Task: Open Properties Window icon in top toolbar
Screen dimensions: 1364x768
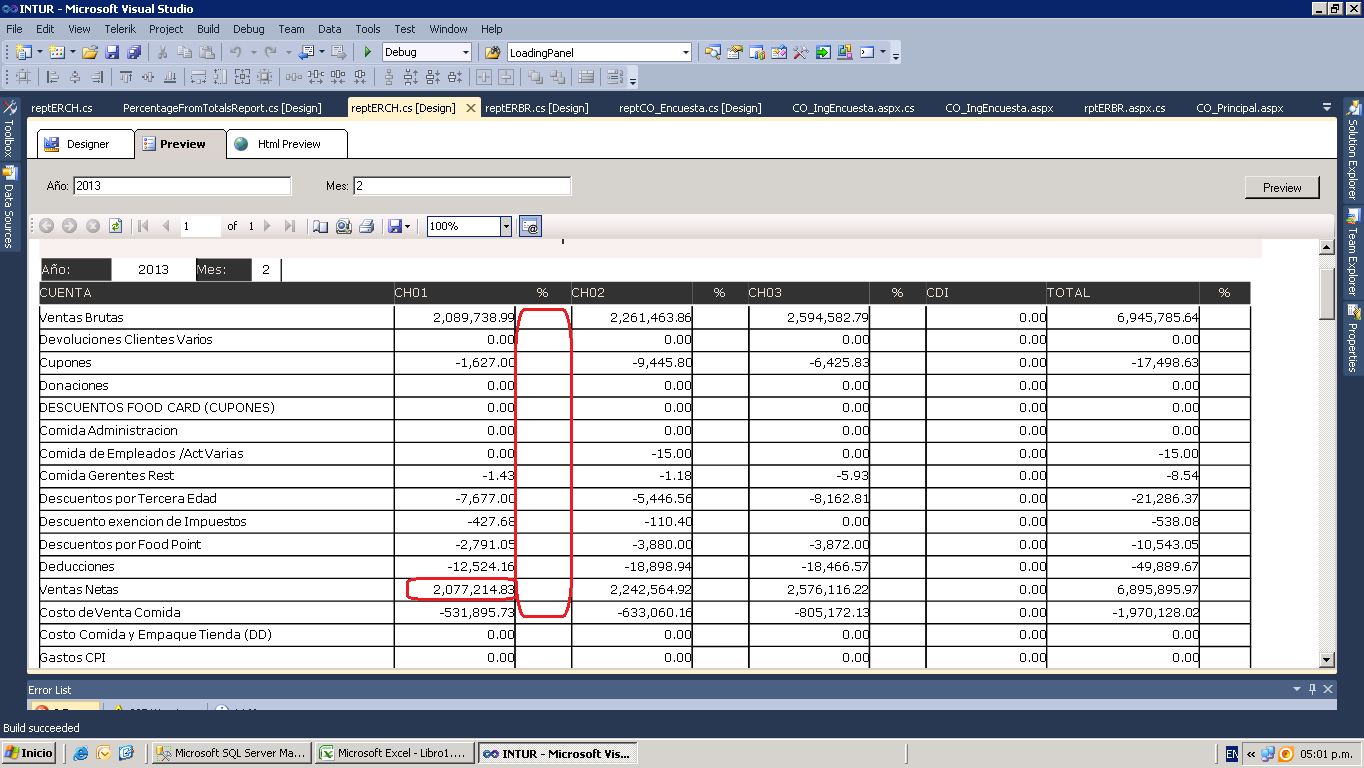Action: point(735,52)
